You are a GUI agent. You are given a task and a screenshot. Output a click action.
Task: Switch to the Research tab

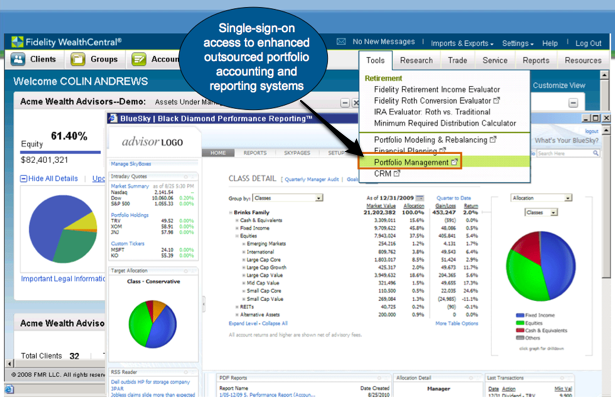point(416,60)
